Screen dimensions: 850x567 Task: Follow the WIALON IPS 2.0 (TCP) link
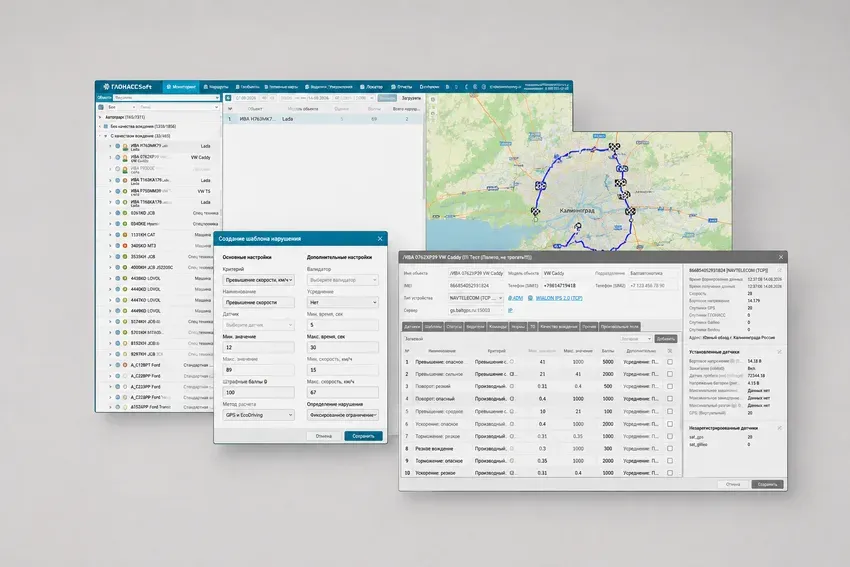[x=559, y=298]
